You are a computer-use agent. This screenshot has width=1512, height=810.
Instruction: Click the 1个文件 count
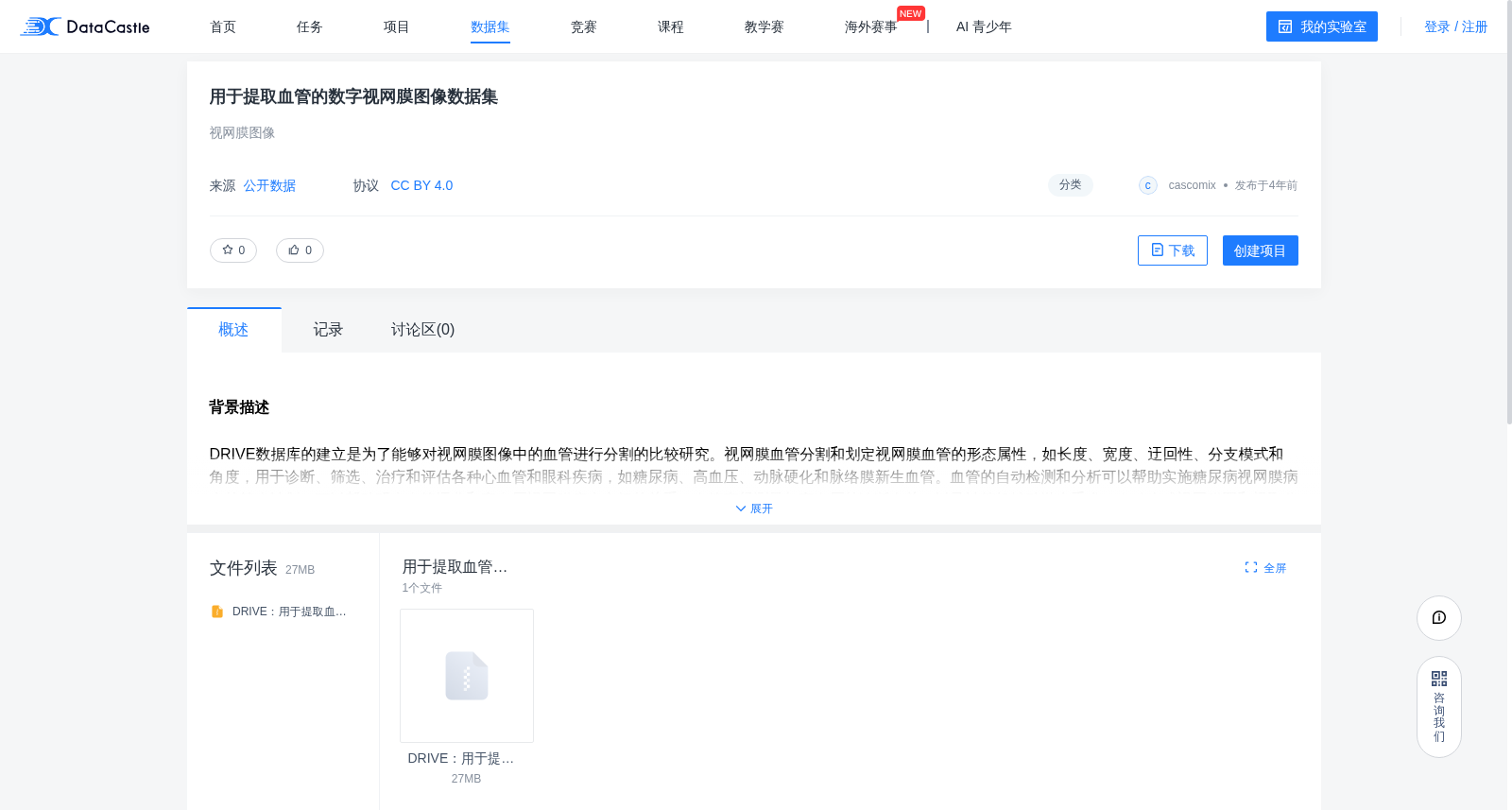coord(422,588)
